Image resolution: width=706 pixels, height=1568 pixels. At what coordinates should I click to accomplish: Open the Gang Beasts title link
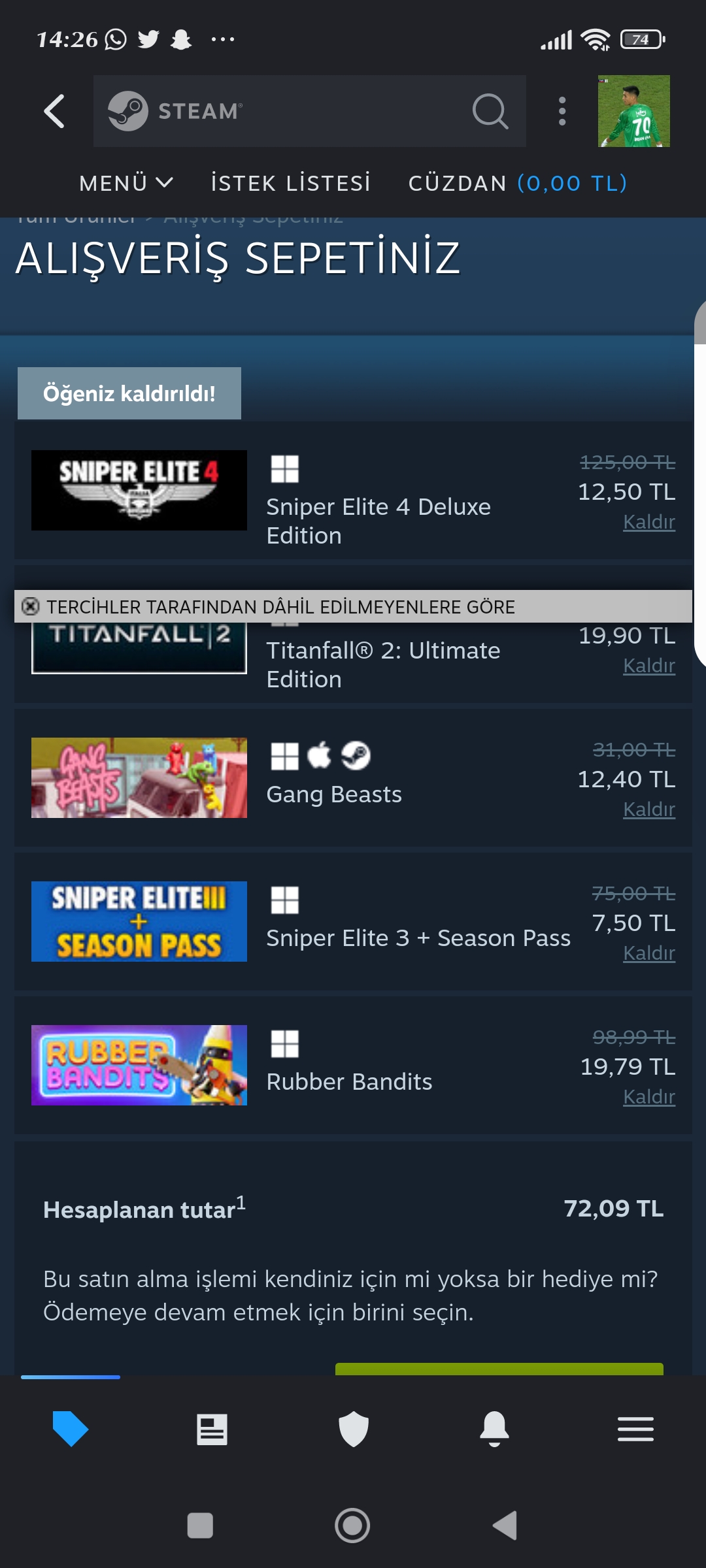(334, 794)
